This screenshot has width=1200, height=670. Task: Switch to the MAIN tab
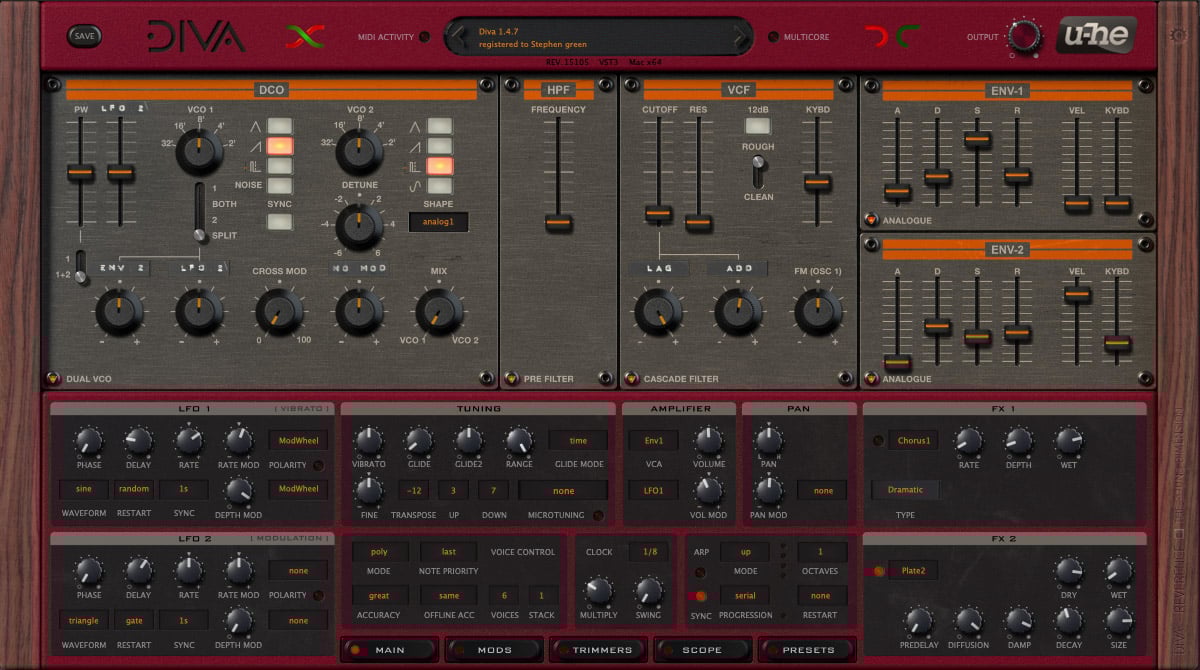(389, 650)
